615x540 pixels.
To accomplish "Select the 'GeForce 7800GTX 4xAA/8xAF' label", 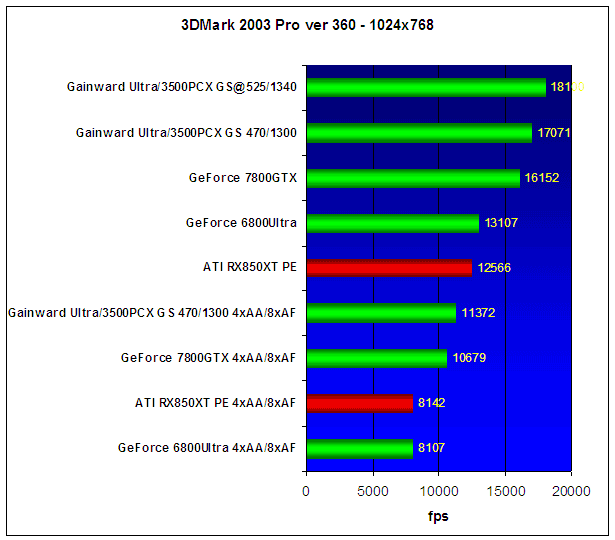I will [208, 358].
